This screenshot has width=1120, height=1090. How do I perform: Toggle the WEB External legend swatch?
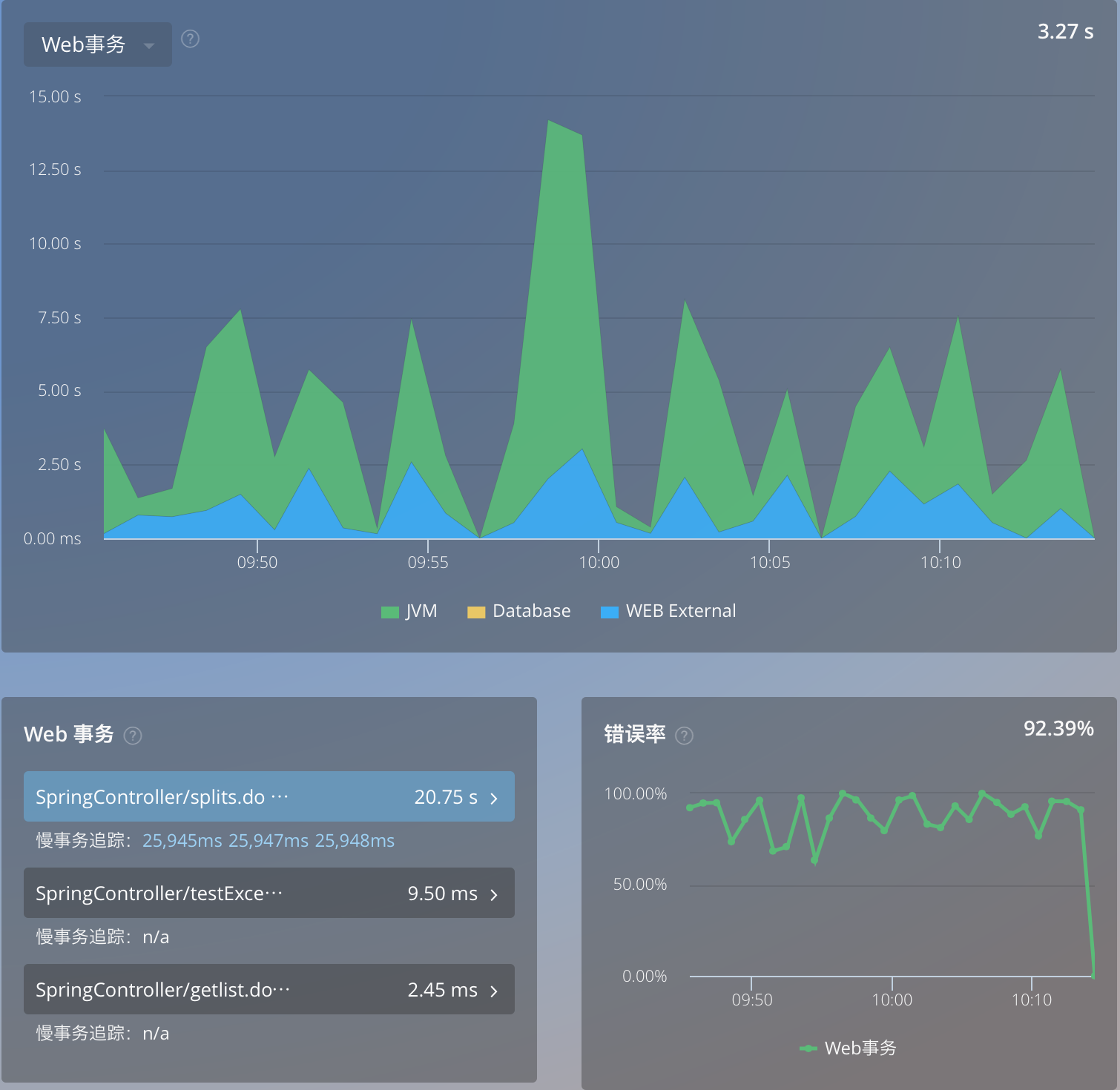coord(610,612)
